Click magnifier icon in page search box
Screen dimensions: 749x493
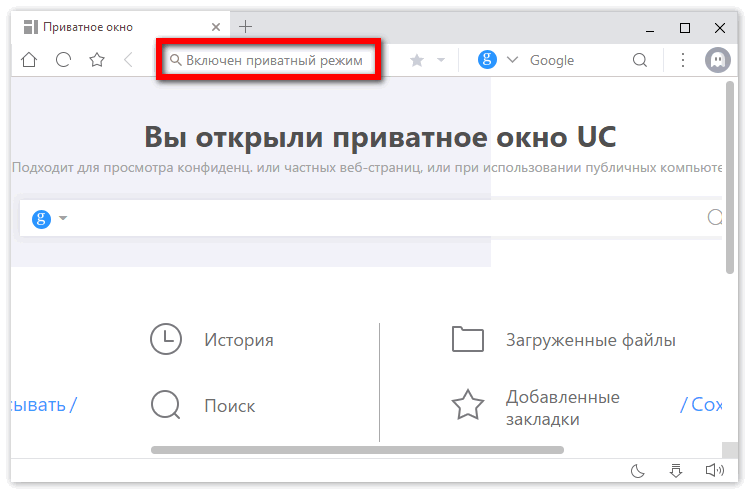(715, 217)
